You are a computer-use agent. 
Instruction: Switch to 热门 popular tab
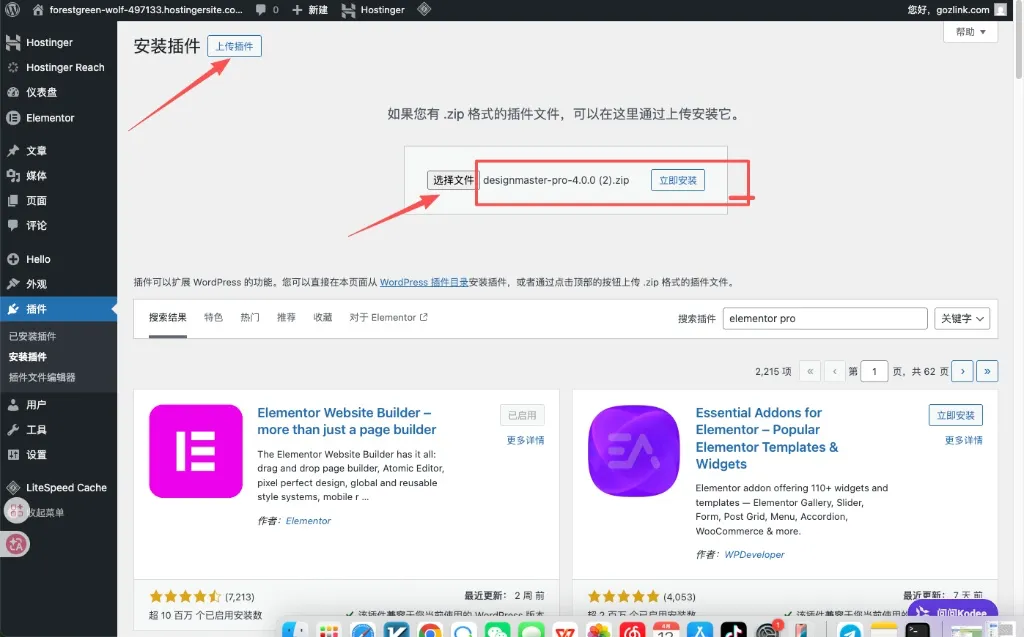point(250,318)
